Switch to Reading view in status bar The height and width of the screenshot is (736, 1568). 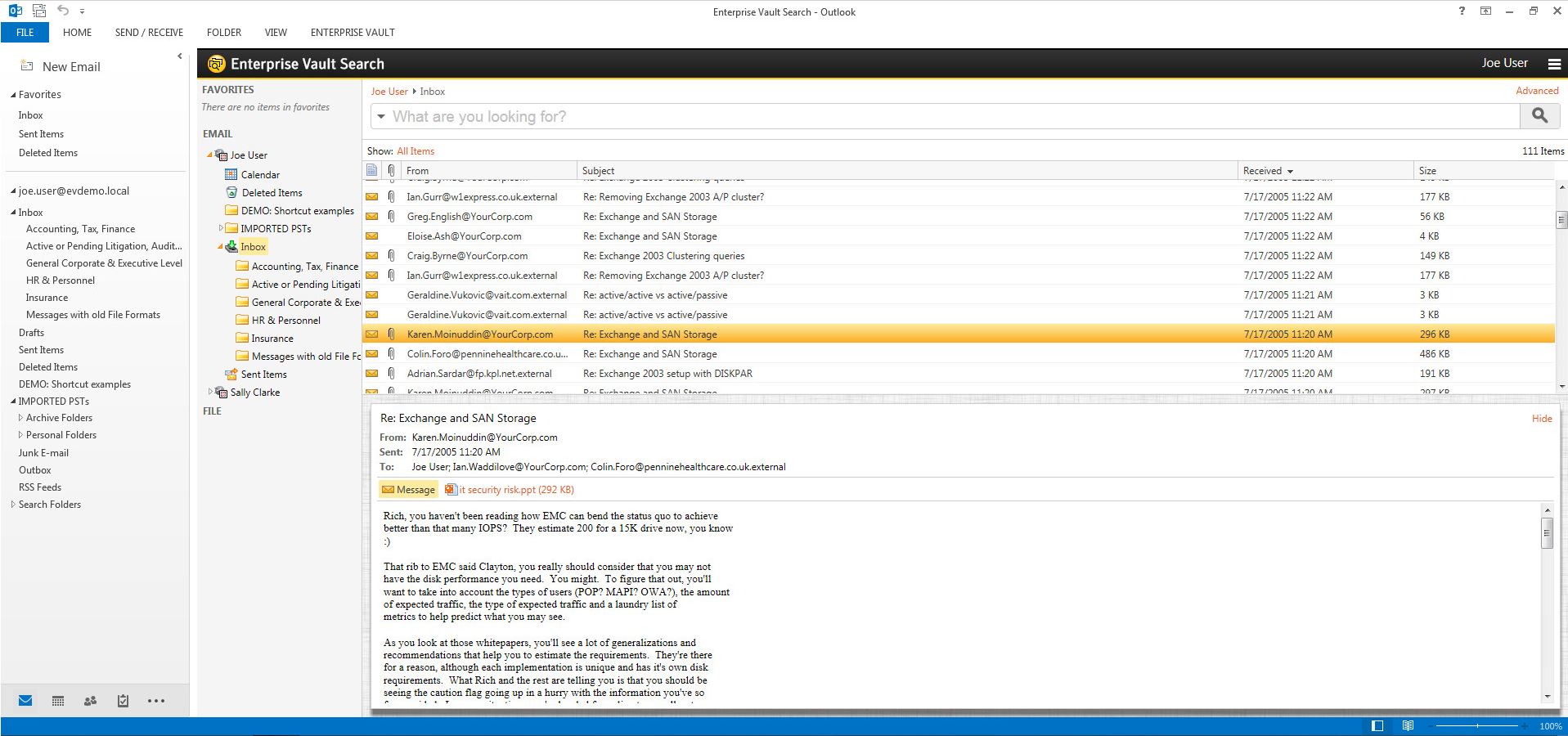(x=1408, y=725)
